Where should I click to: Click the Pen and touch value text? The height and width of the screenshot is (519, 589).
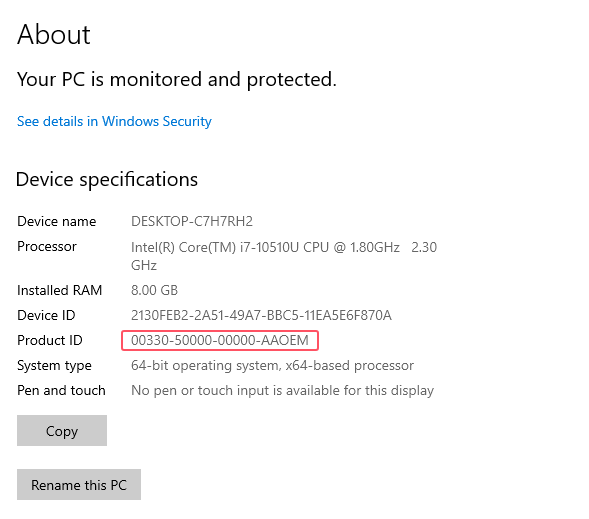(282, 391)
